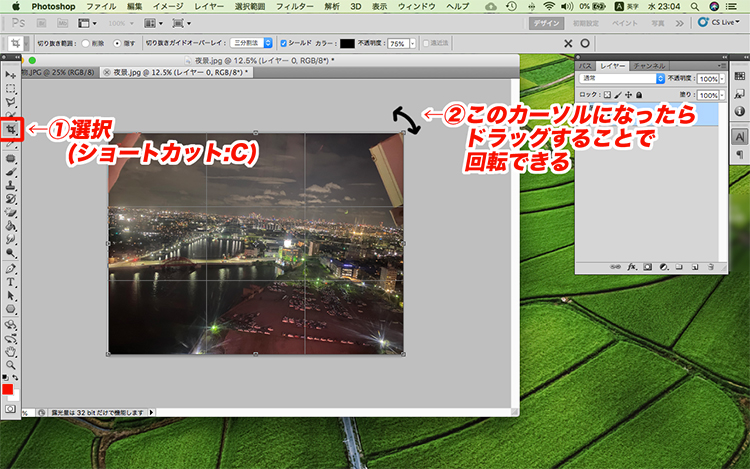Toggle Quick Mask mode
Image resolution: width=750 pixels, height=469 pixels.
10,409
